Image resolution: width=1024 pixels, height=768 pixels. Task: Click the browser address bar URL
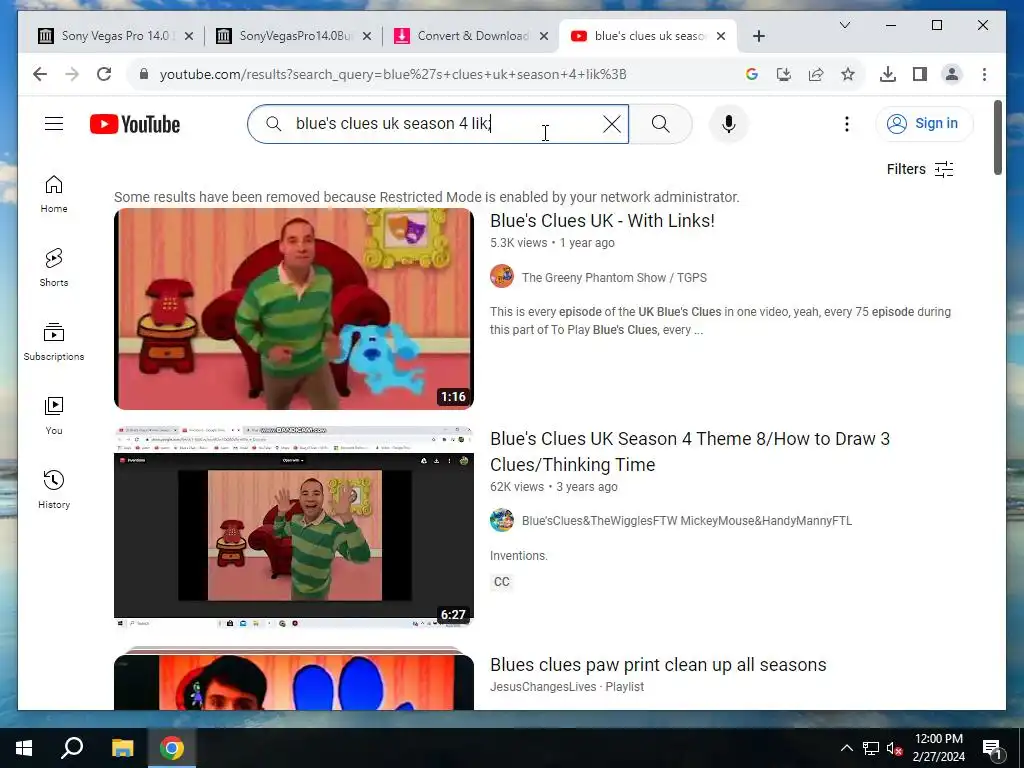[392, 74]
